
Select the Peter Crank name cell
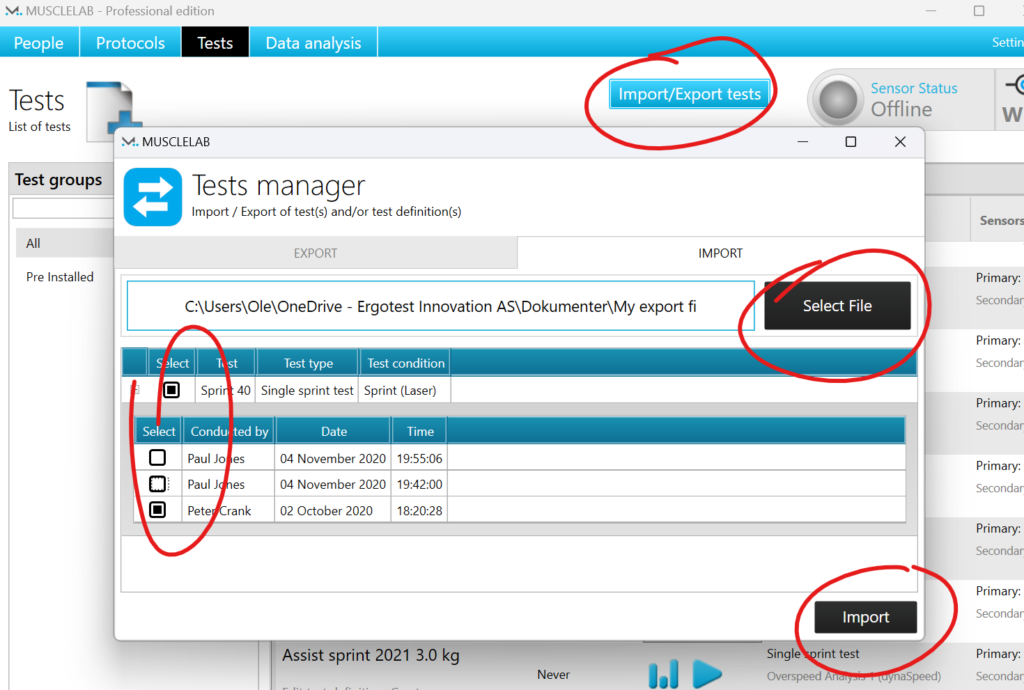pos(228,510)
